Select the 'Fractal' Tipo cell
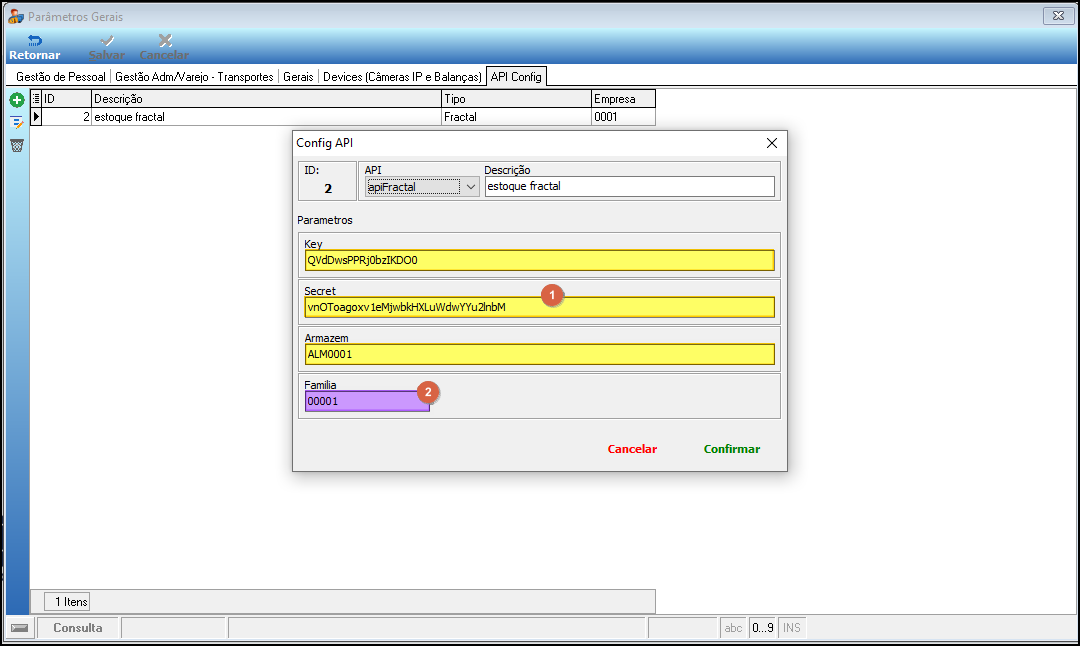 [x=517, y=117]
